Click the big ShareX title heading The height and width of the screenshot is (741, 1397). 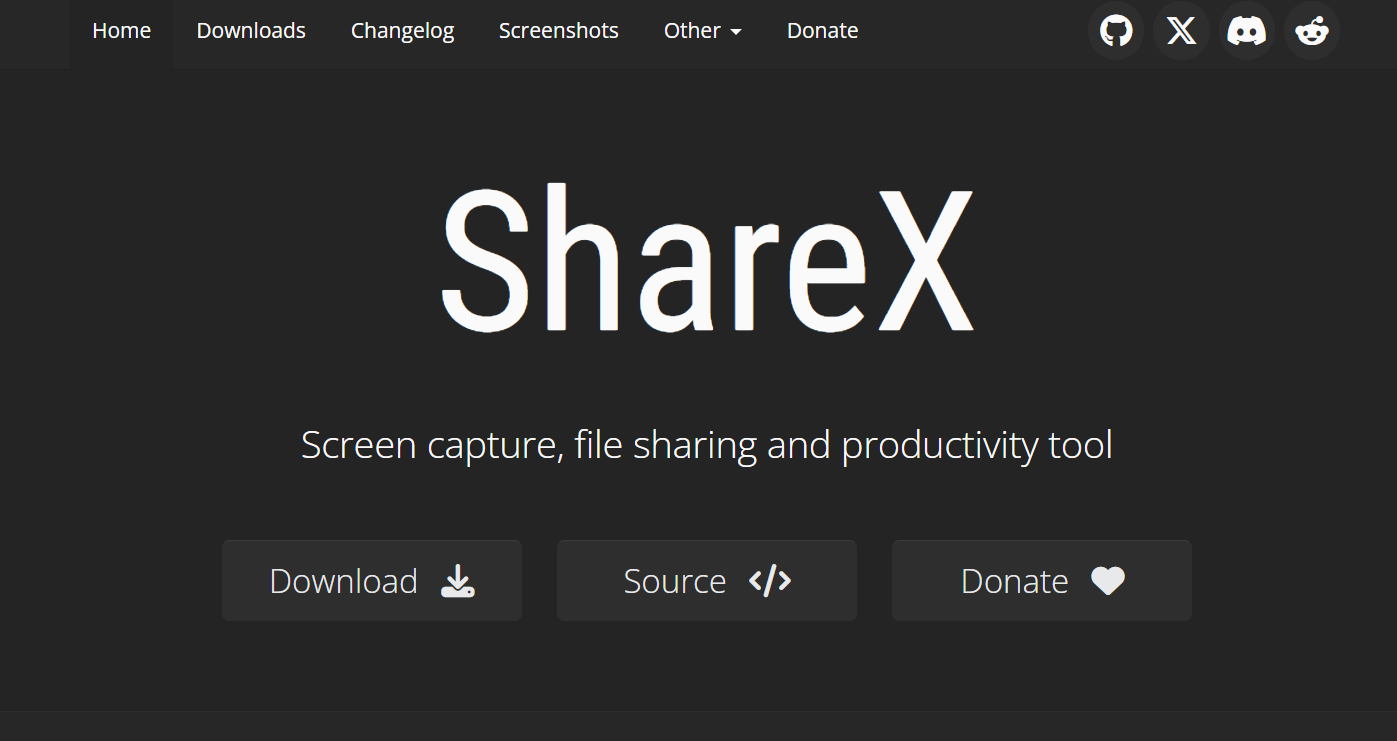tap(707, 260)
